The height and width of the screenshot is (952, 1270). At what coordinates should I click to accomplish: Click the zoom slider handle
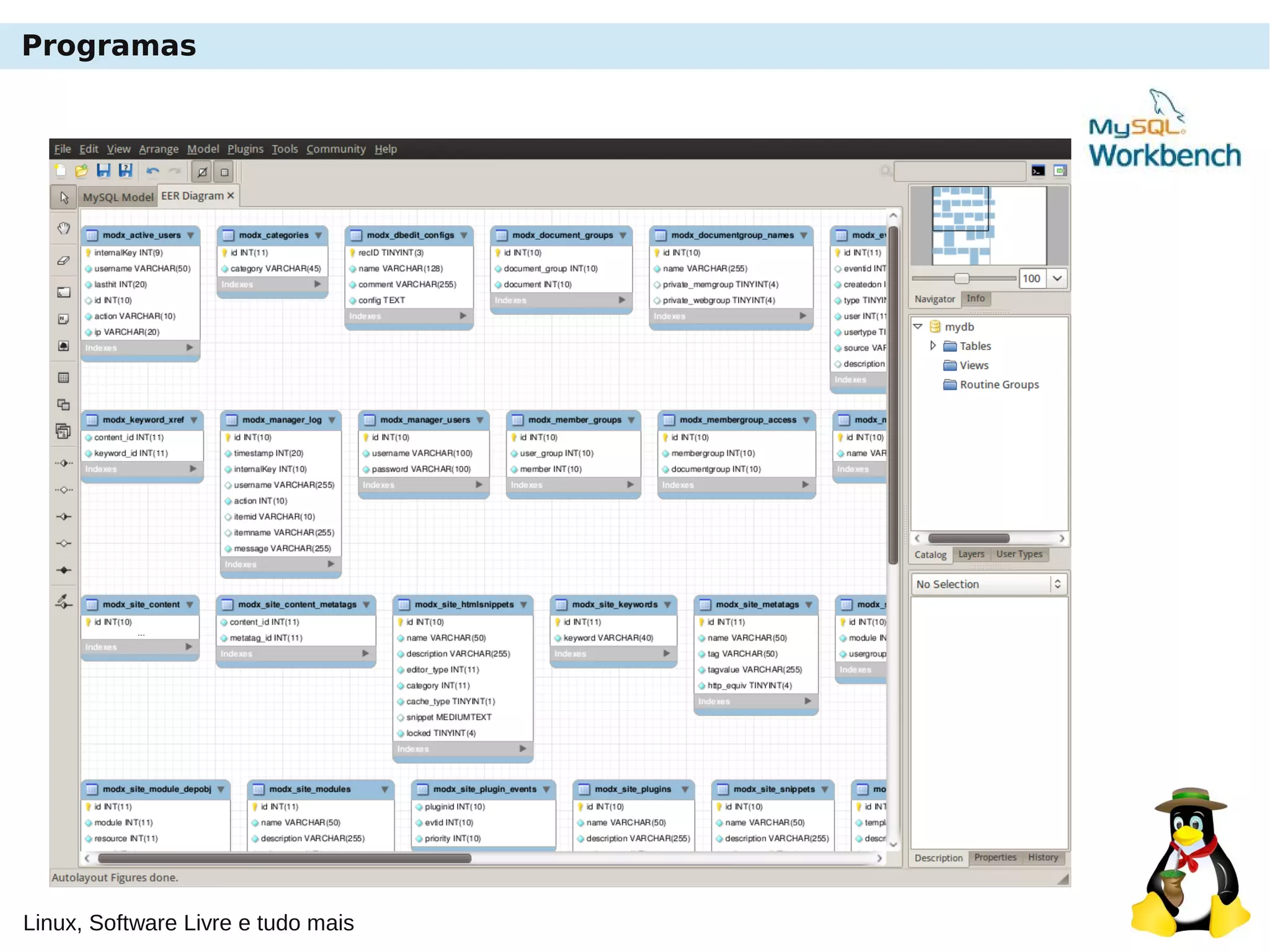(961, 278)
